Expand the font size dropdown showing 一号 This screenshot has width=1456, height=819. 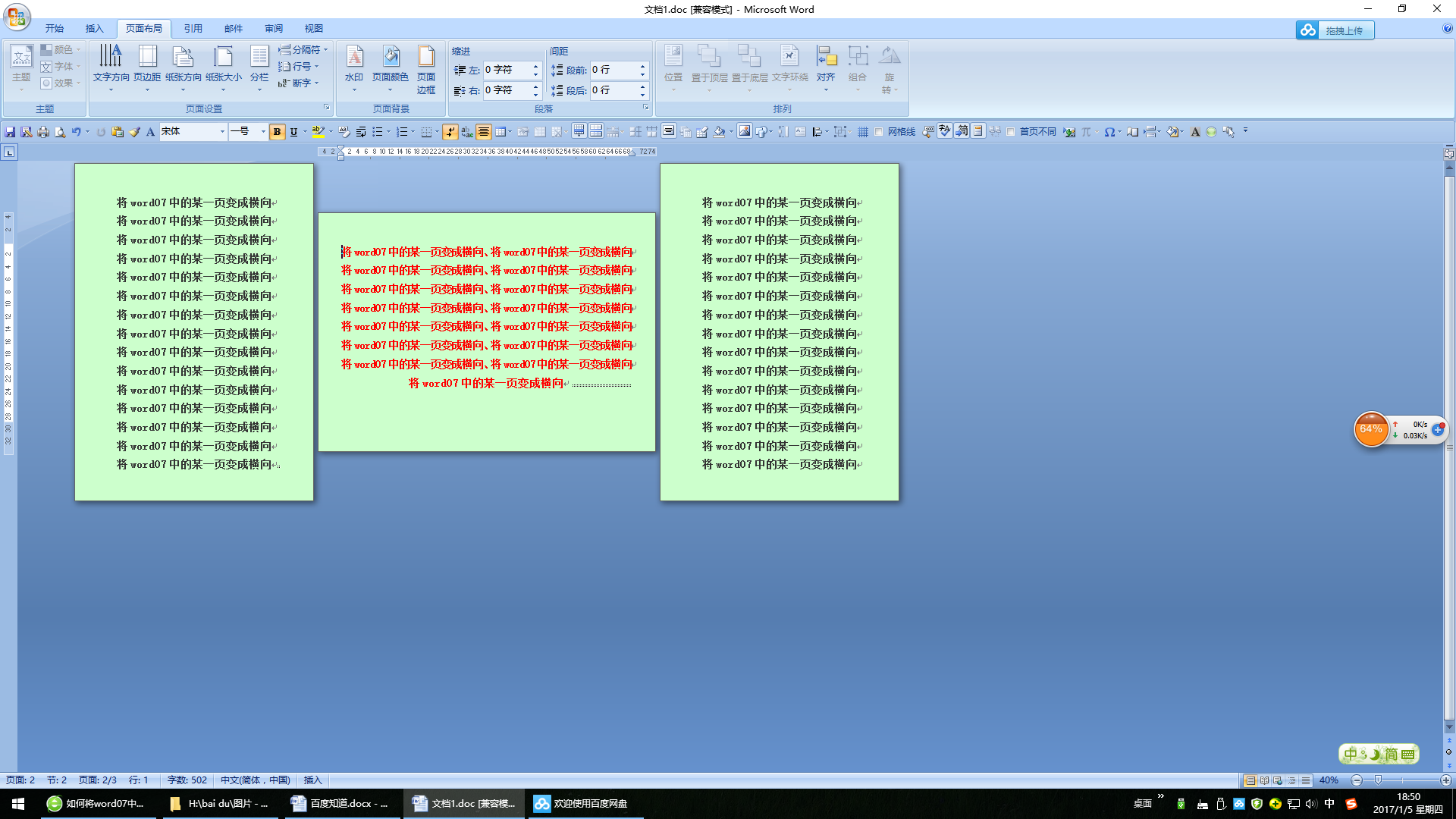pyautogui.click(x=263, y=132)
